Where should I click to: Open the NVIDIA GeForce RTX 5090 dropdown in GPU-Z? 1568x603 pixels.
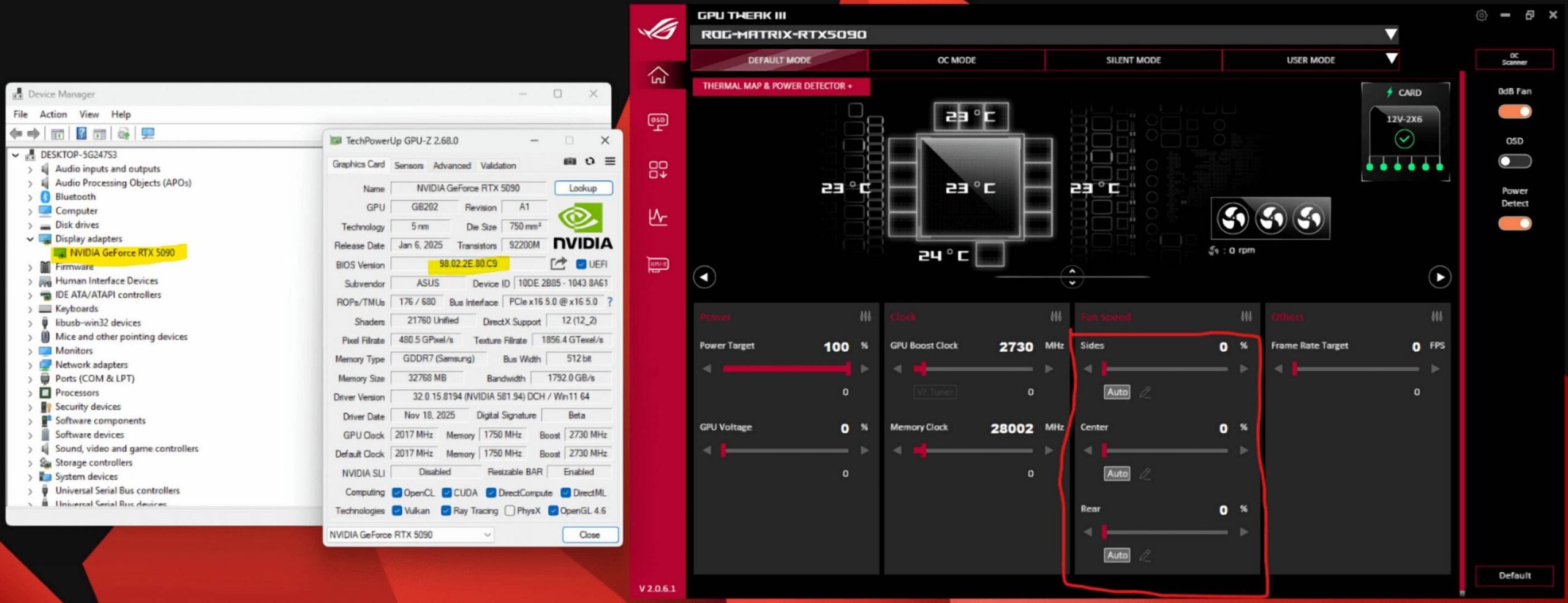click(487, 534)
